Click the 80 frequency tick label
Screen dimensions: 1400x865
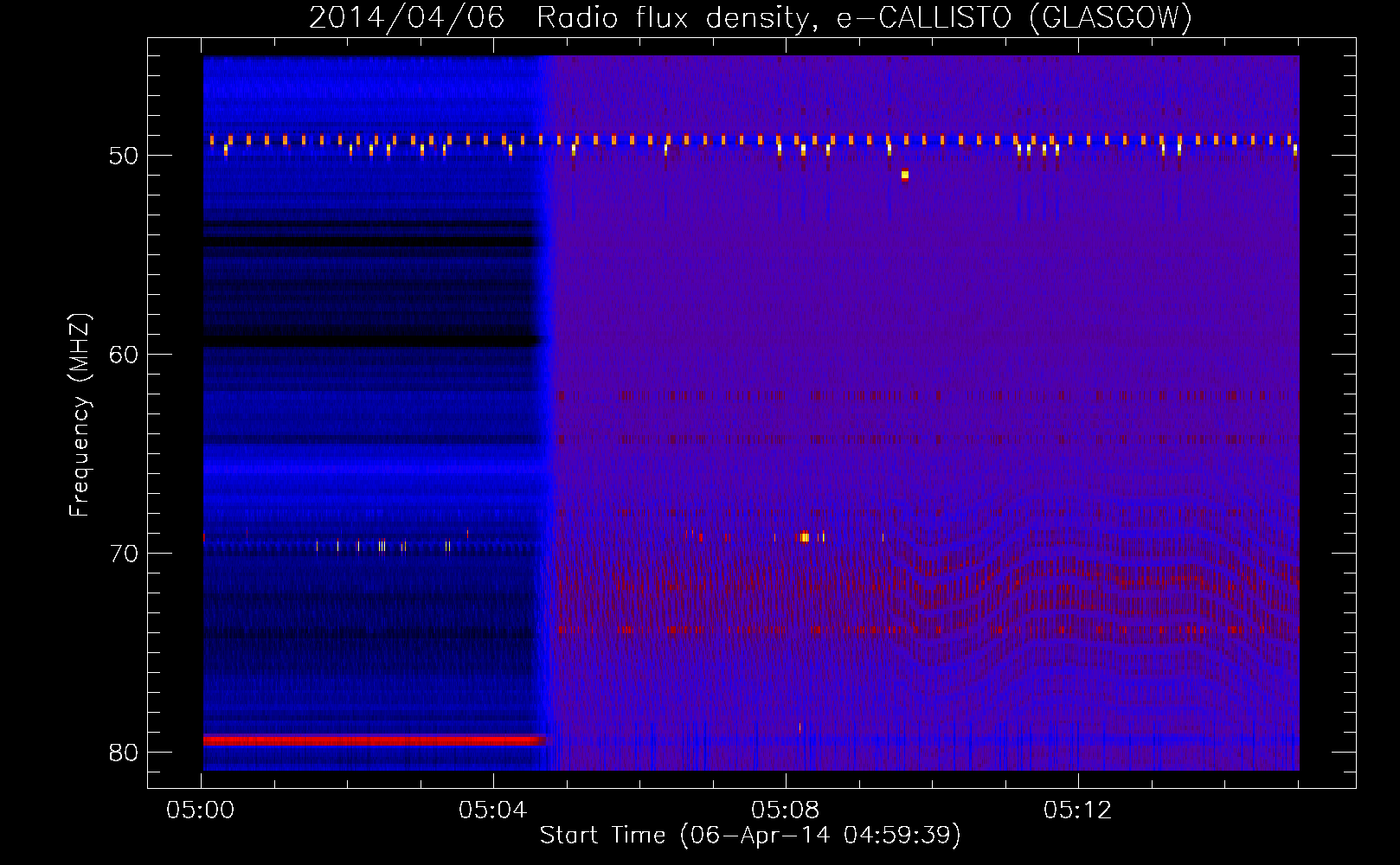pyautogui.click(x=124, y=753)
